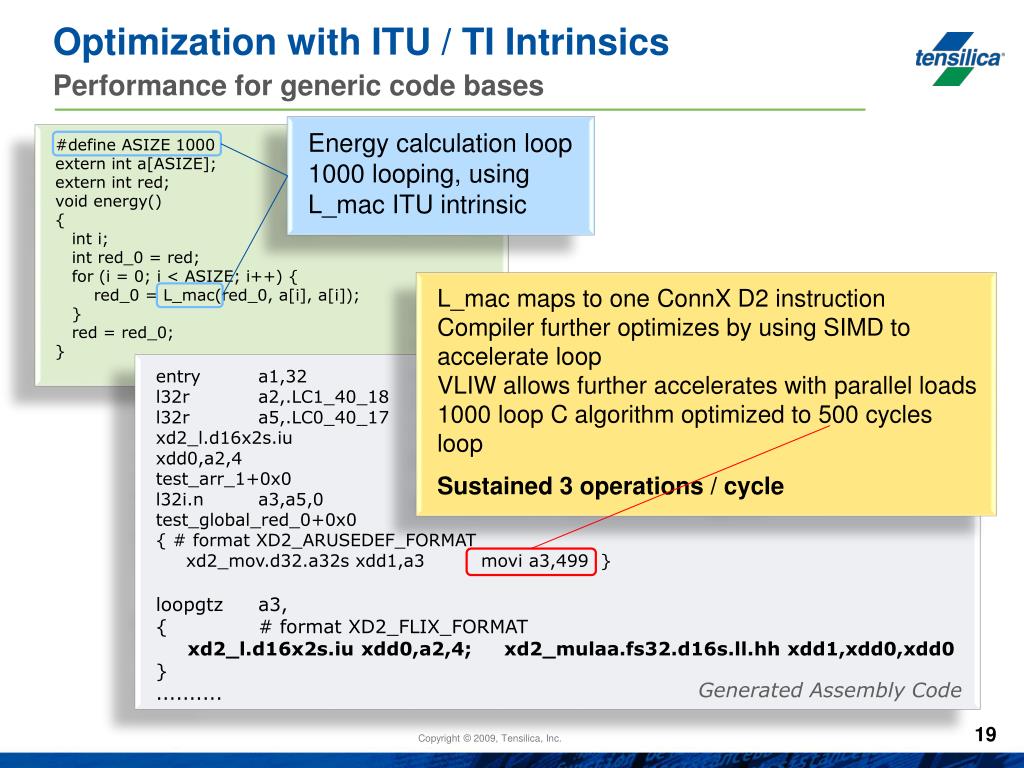This screenshot has height=768, width=1024.
Task: Click the slide title 'Optimization with ITU / TI Intrinsics'
Action: click(x=361, y=42)
